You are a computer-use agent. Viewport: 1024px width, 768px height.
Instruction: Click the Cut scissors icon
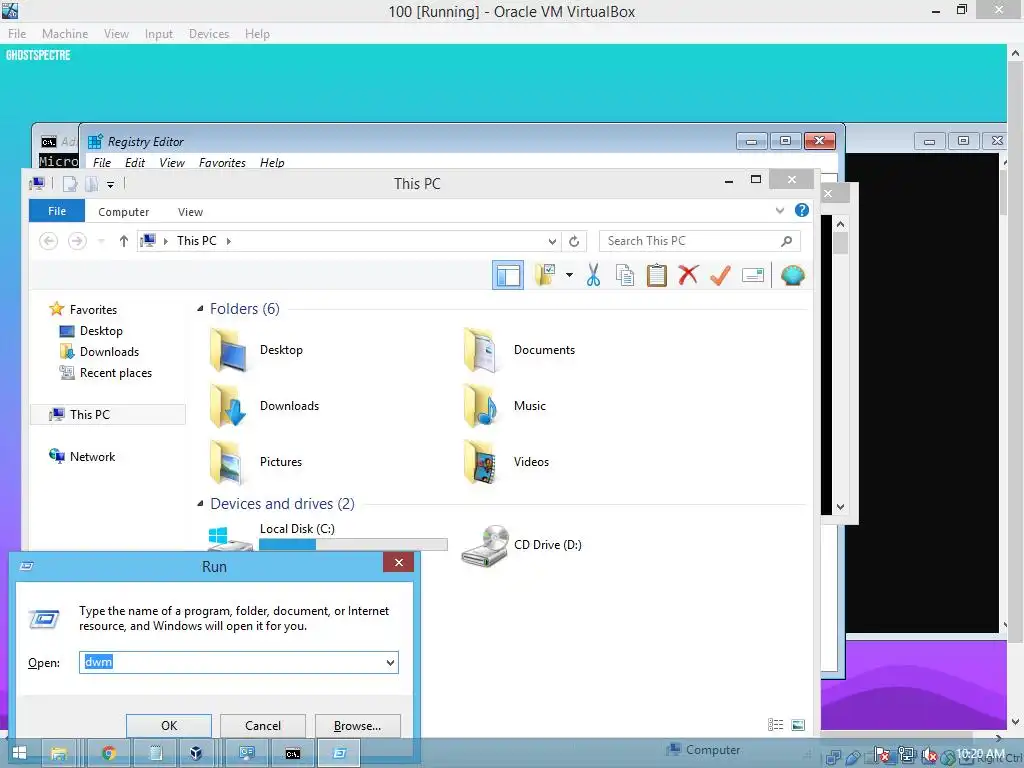point(593,275)
